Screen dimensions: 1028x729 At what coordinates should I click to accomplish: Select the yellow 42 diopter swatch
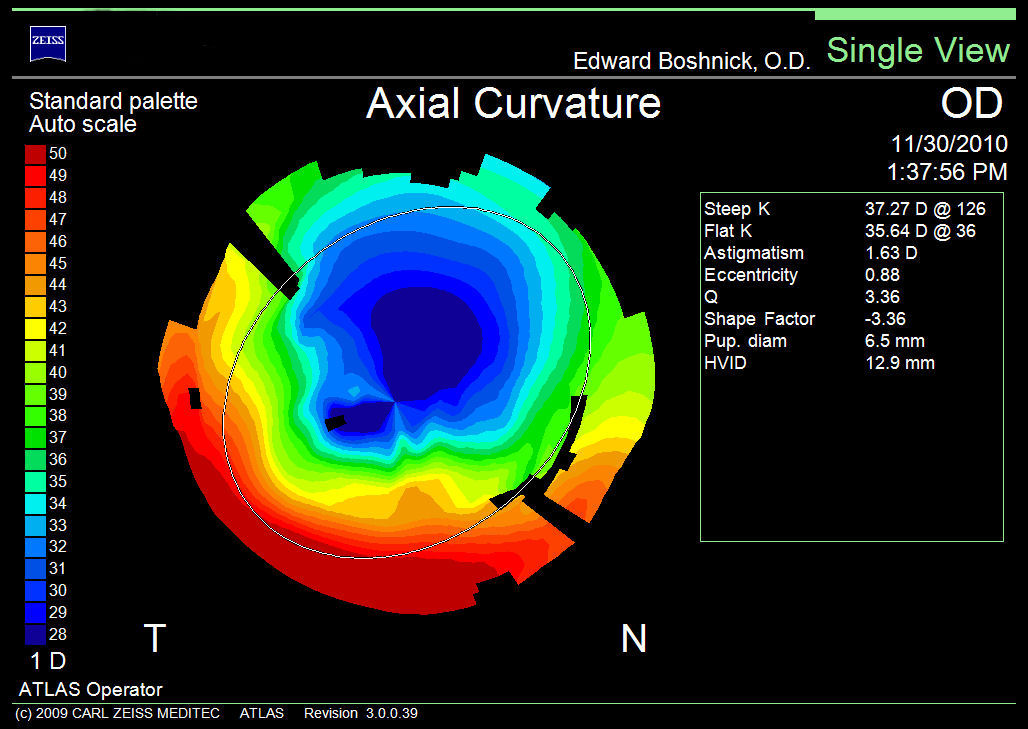(35, 328)
